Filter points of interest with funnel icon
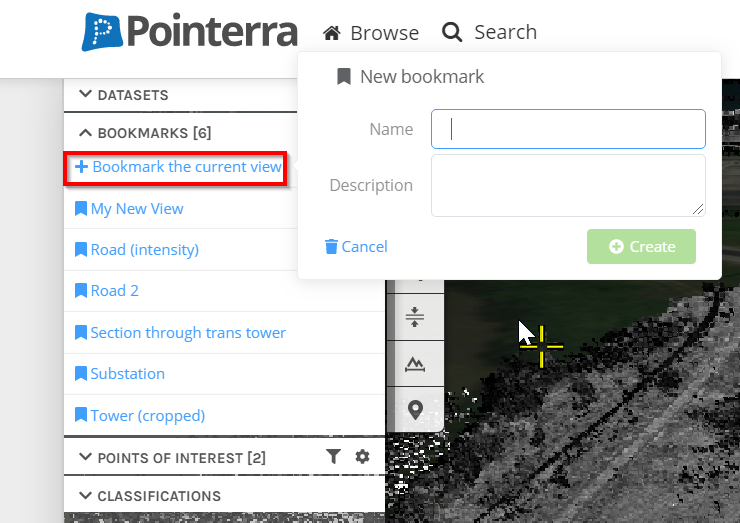This screenshot has width=740, height=523. click(333, 456)
